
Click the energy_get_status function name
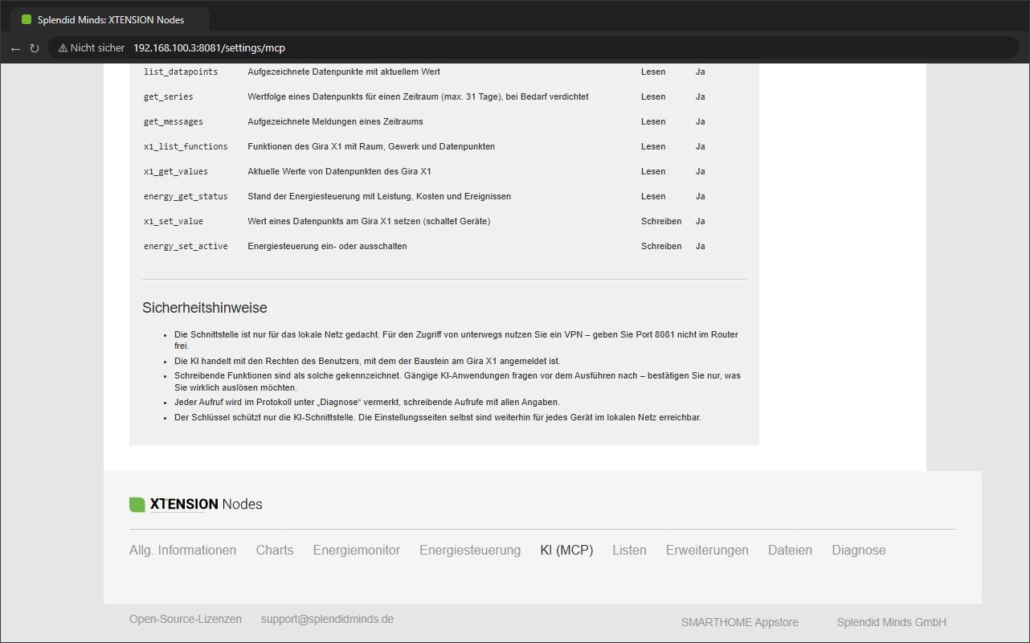tap(186, 197)
